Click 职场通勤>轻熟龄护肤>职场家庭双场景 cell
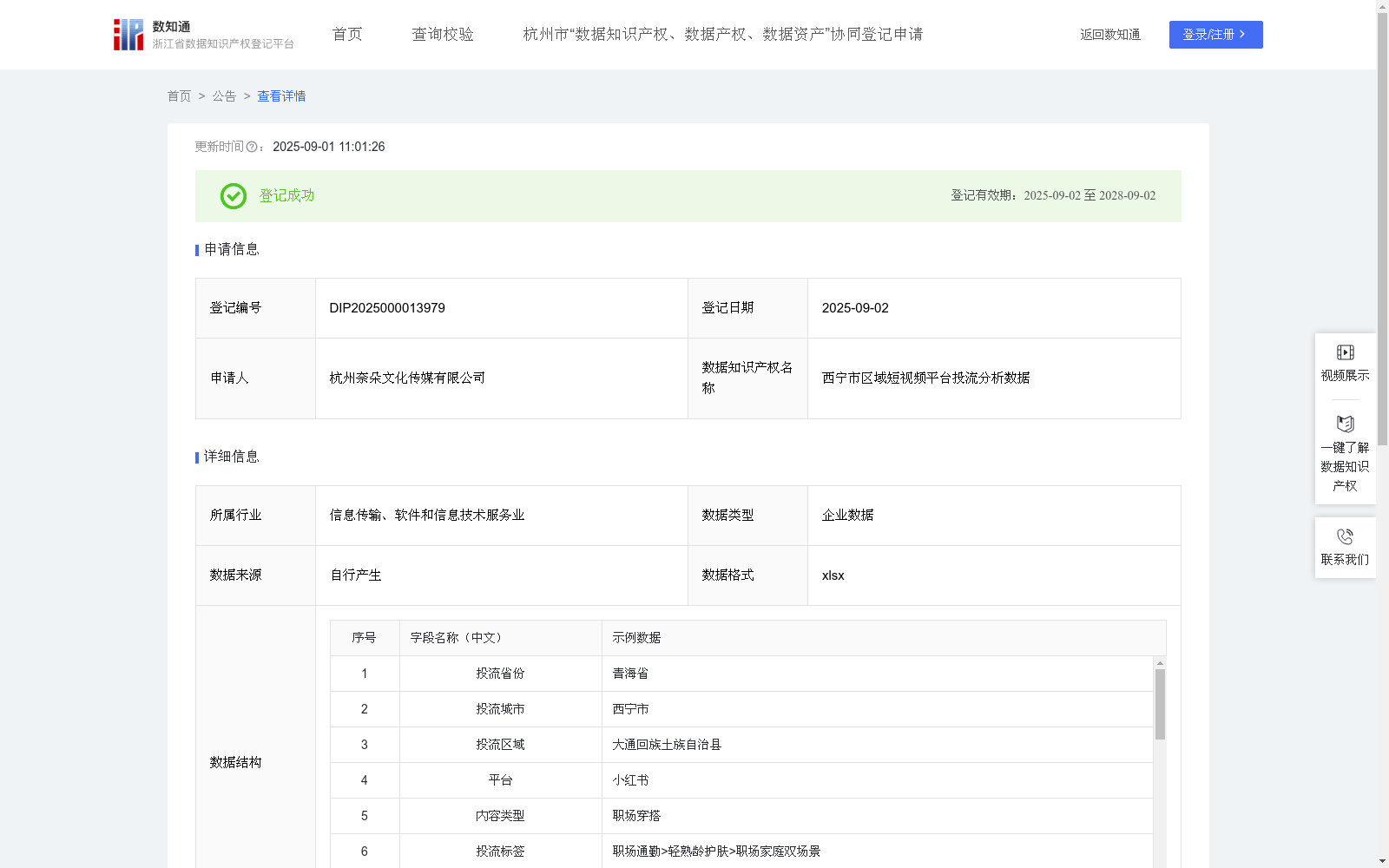The width and height of the screenshot is (1389, 868). pyautogui.click(x=878, y=852)
